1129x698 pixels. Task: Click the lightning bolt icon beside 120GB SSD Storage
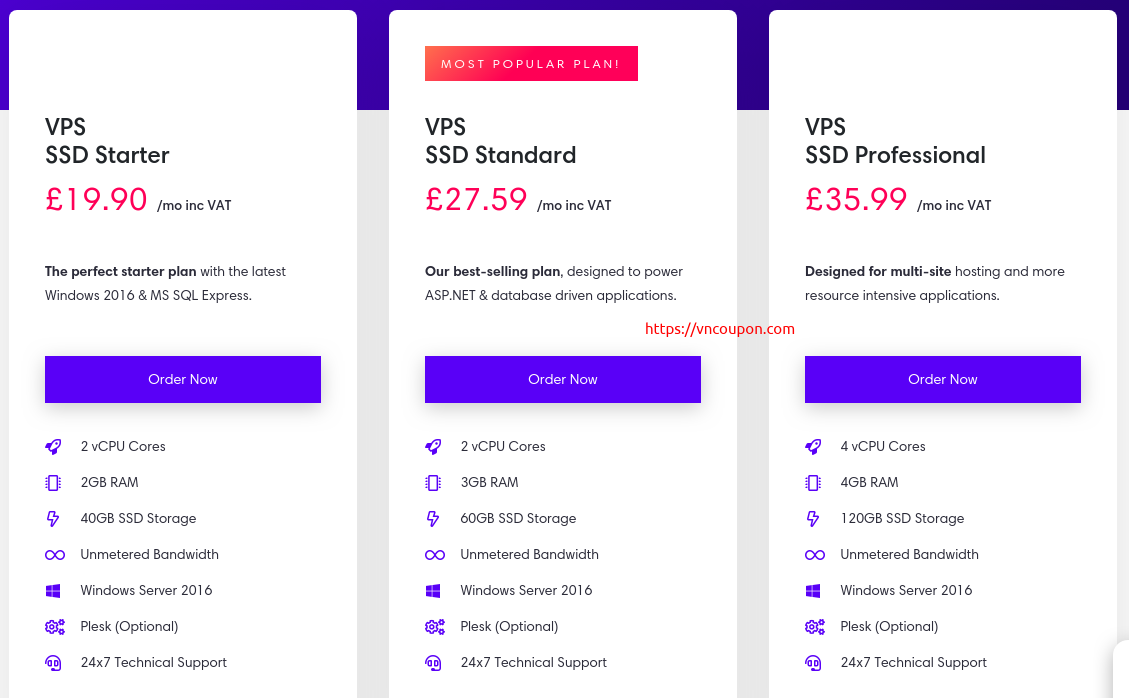[813, 519]
